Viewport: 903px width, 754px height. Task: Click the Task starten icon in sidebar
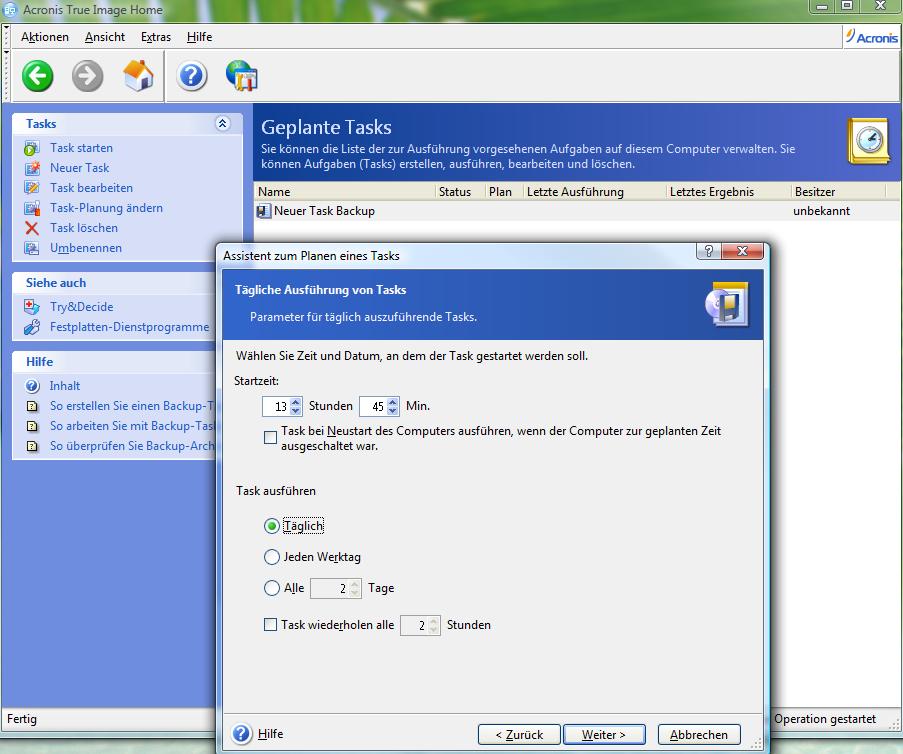tap(32, 148)
